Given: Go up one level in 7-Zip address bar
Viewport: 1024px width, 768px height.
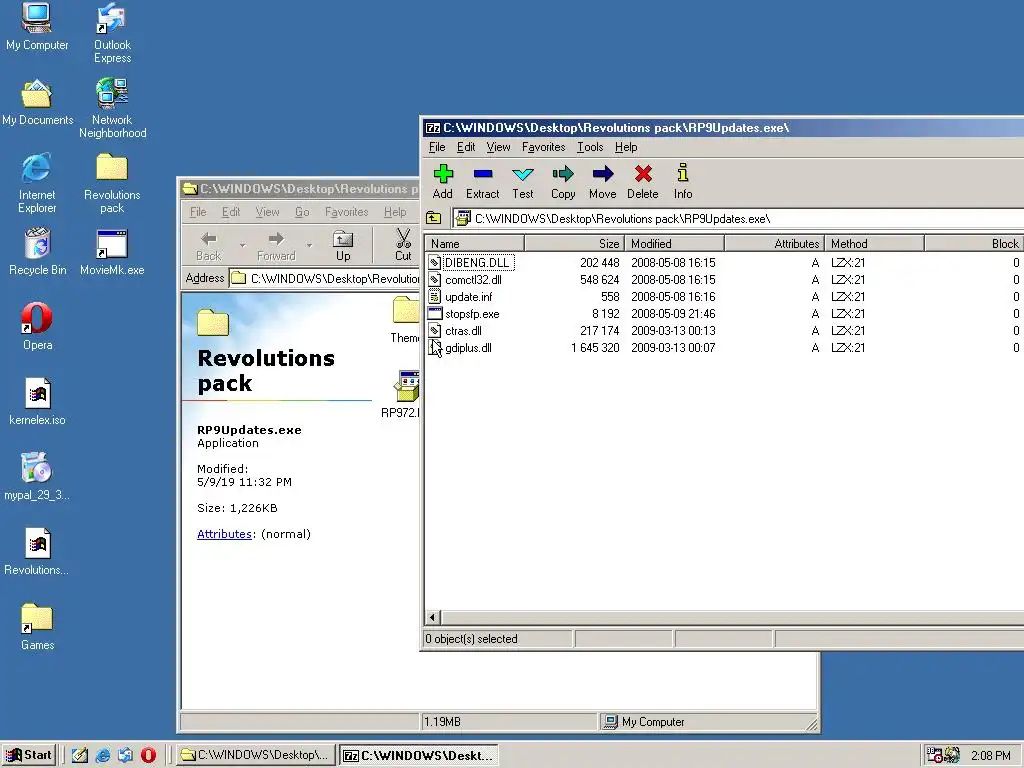Looking at the screenshot, I should pos(434,218).
